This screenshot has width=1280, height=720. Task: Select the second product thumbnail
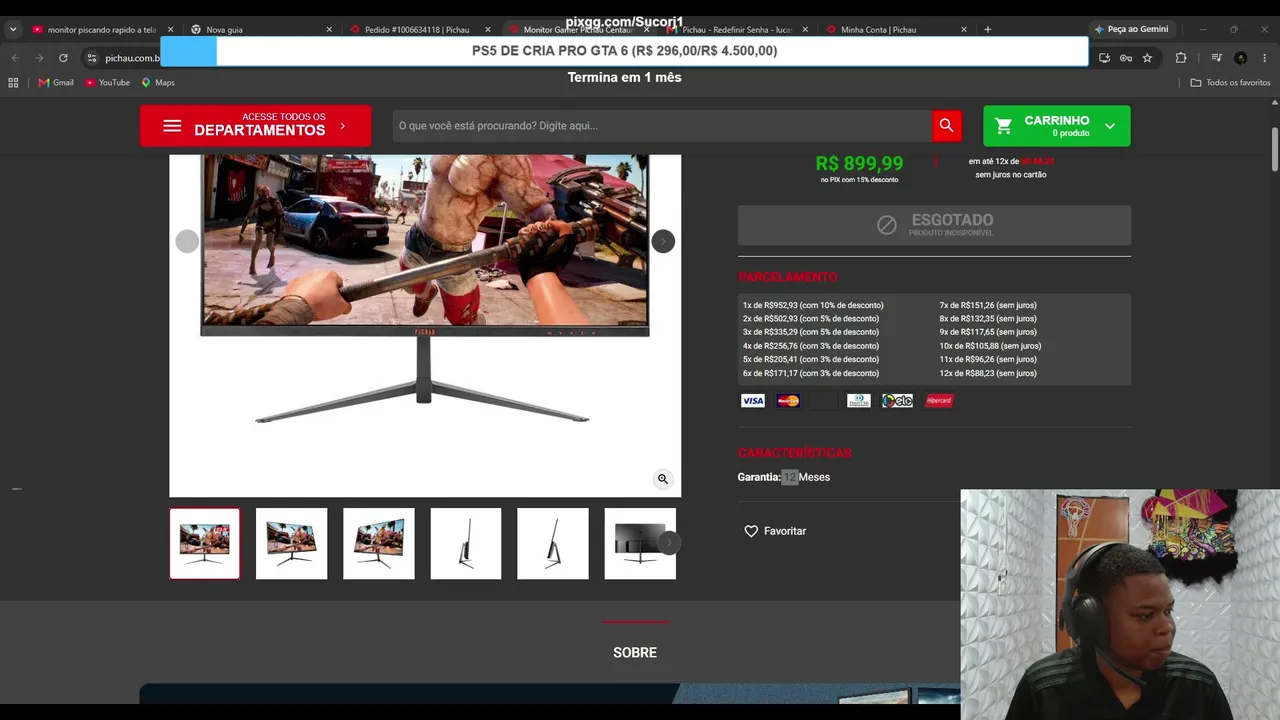coord(291,544)
